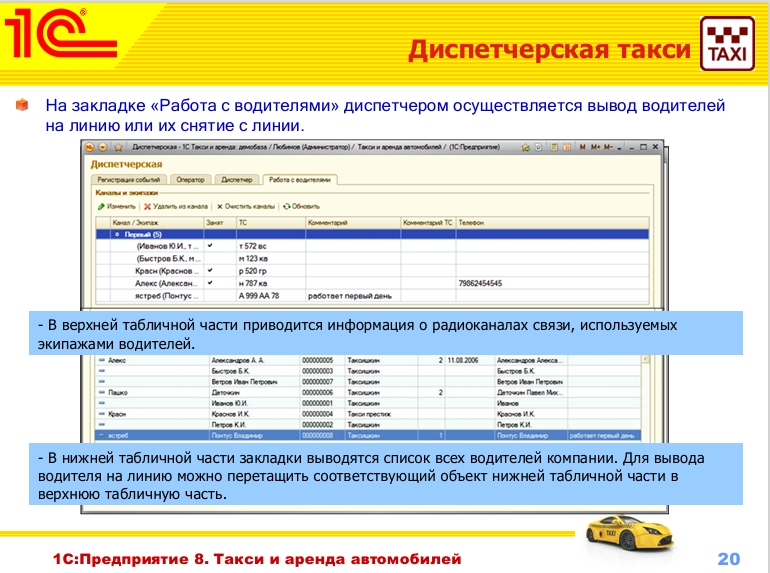770x573 pixels.
Task: Open the Оператор tab
Action: coord(189,180)
